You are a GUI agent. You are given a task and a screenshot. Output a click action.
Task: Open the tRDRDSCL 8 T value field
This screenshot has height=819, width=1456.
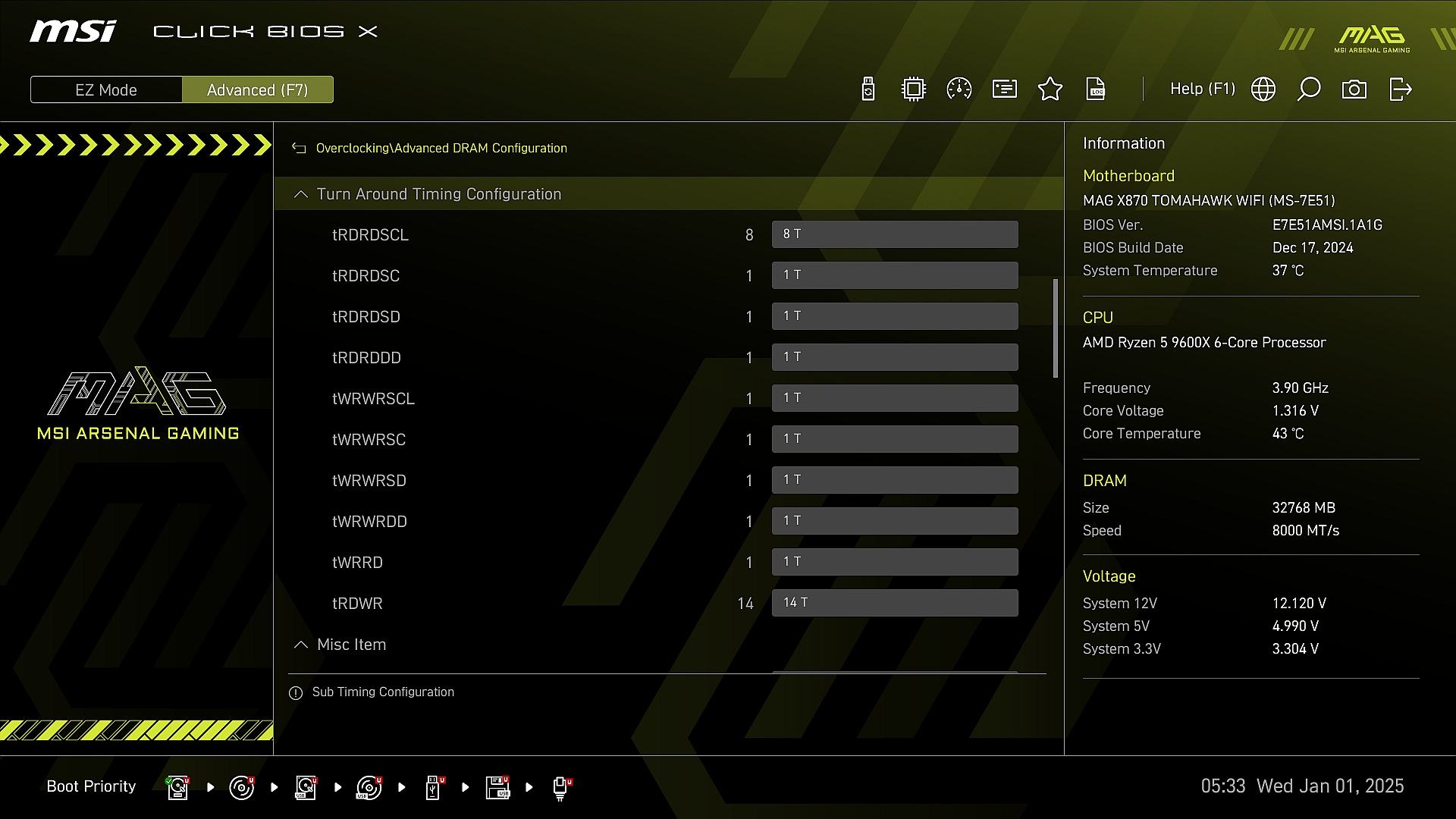(x=895, y=234)
